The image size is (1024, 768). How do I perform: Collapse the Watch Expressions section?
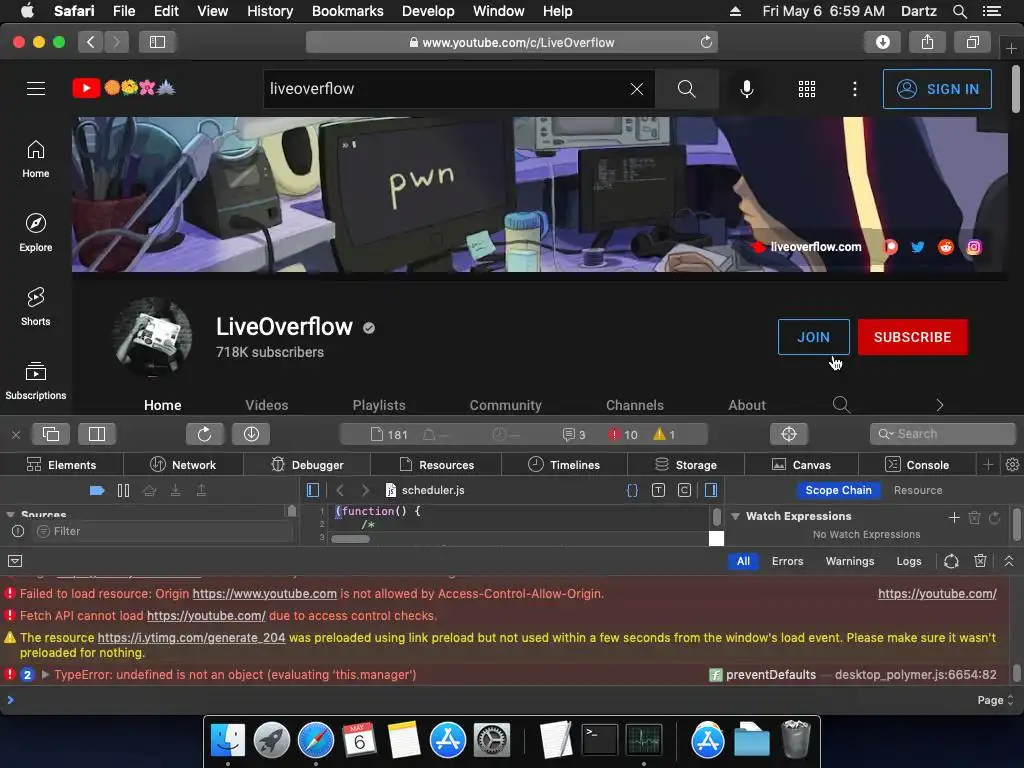(x=735, y=516)
